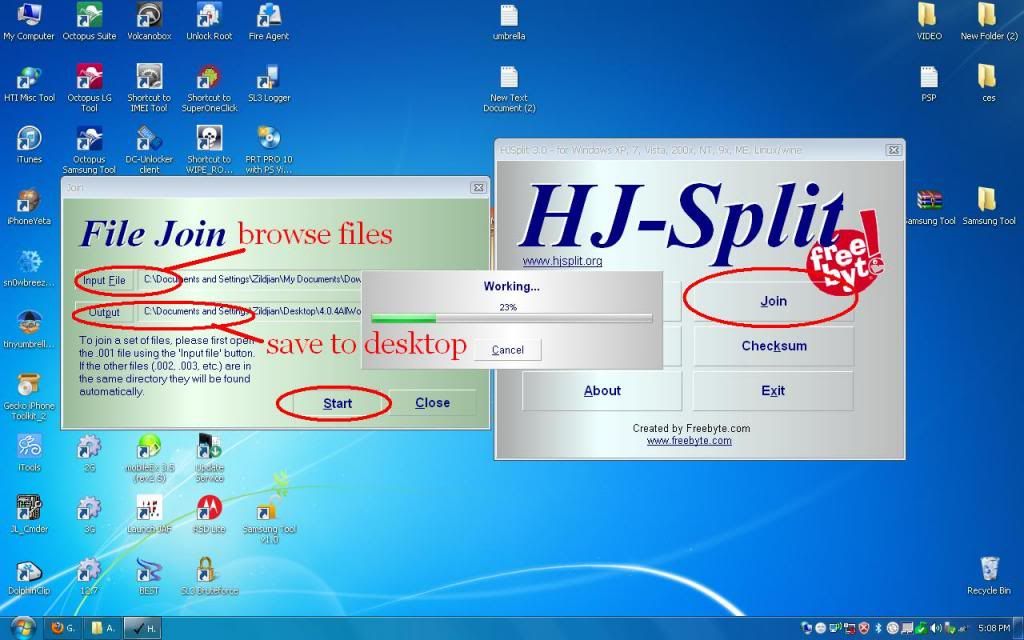Click the output path text field
This screenshot has height=640, width=1024.
[x=250, y=312]
